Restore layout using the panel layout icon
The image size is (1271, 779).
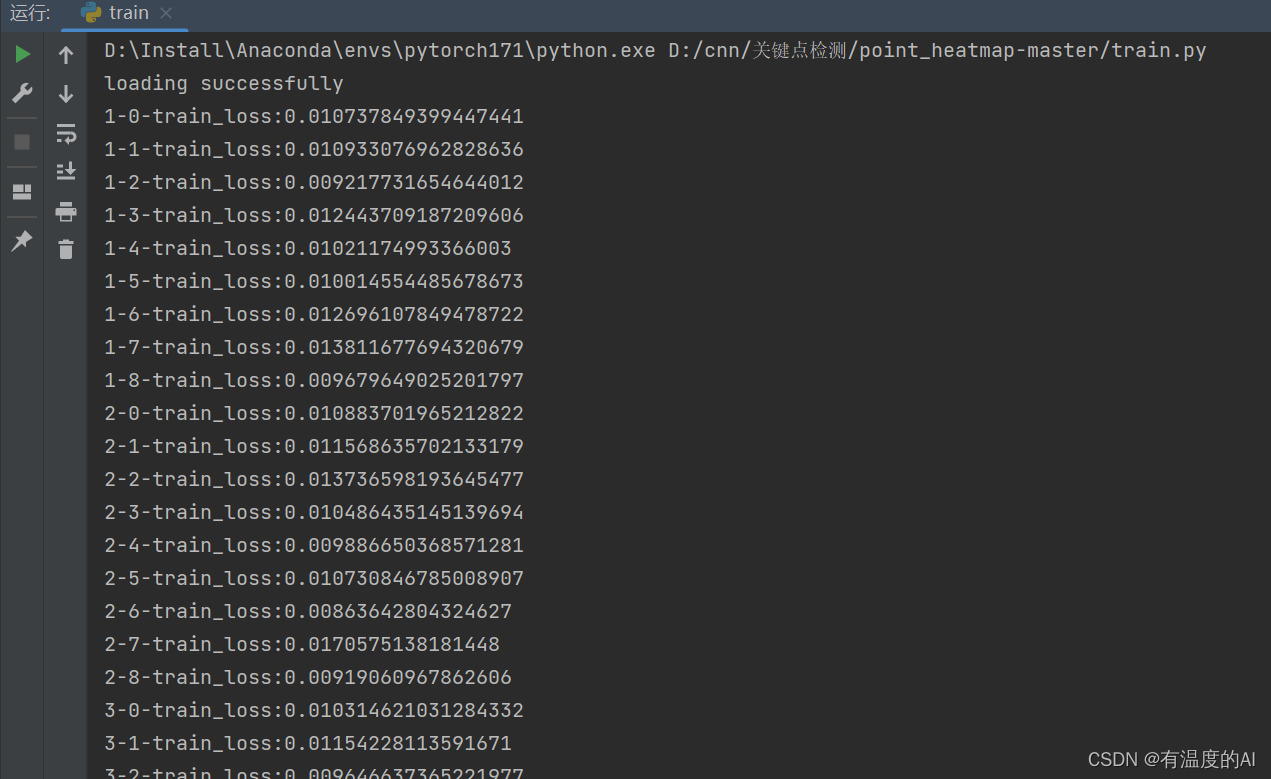tap(22, 192)
